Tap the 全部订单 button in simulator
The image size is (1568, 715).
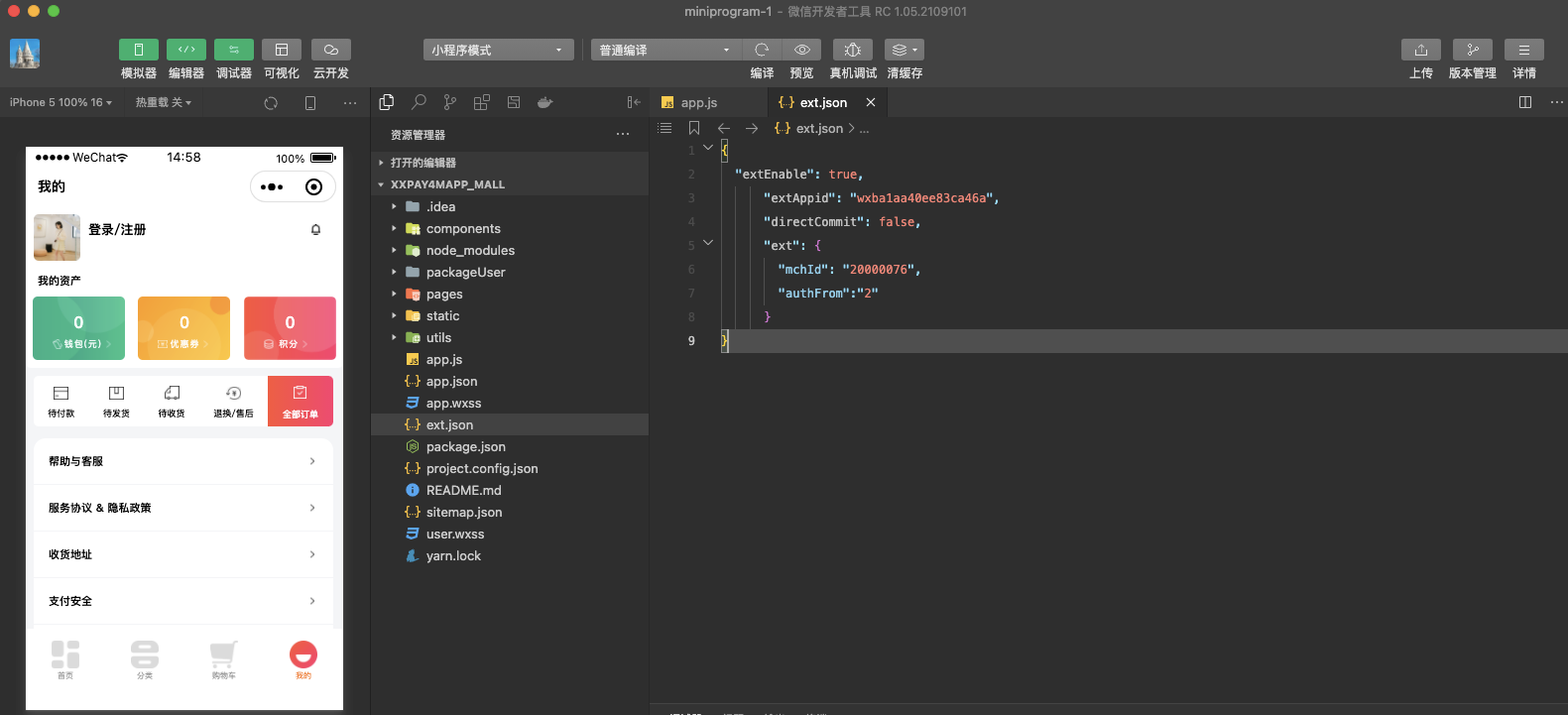tap(301, 401)
